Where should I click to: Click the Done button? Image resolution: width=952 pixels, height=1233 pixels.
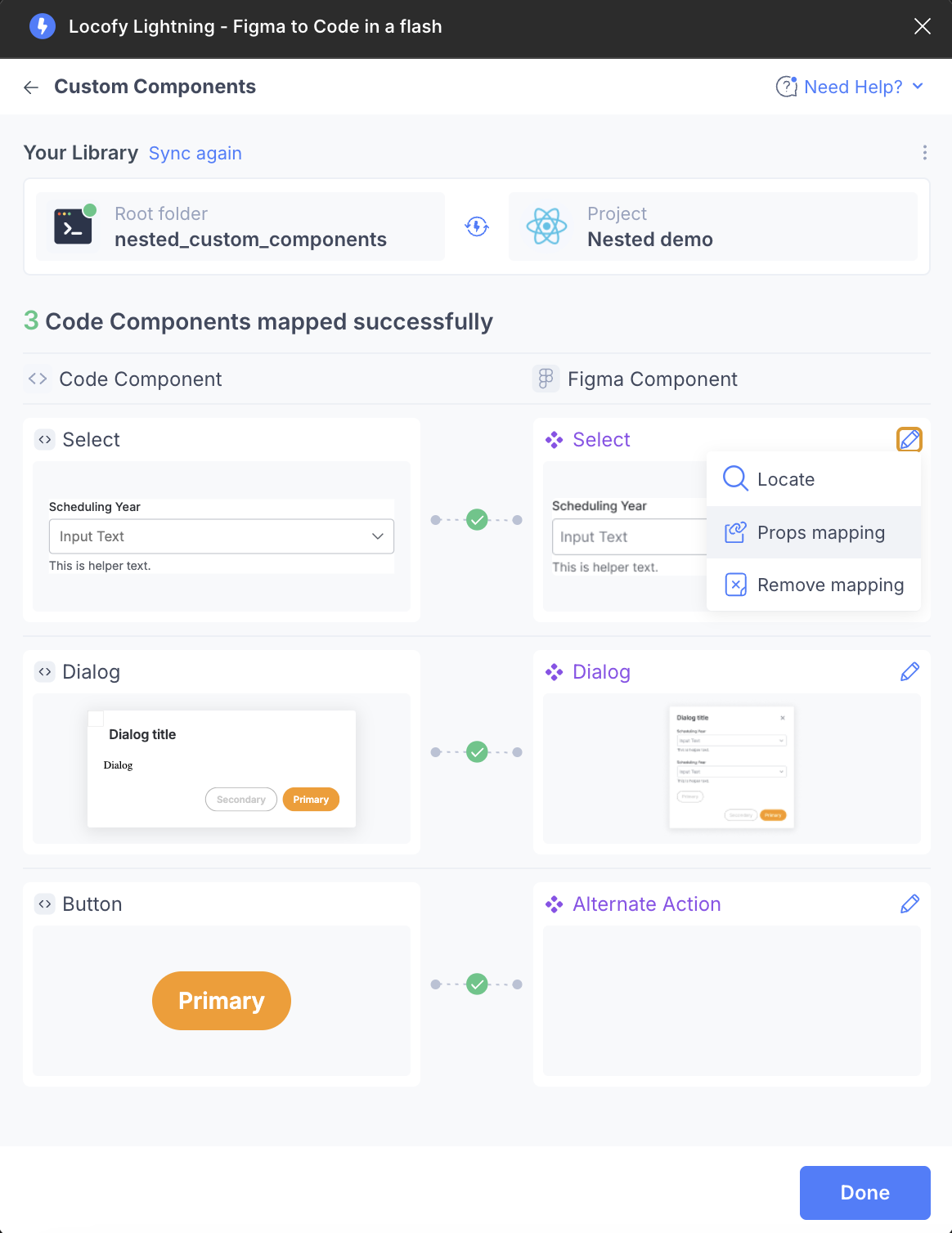click(x=864, y=1192)
